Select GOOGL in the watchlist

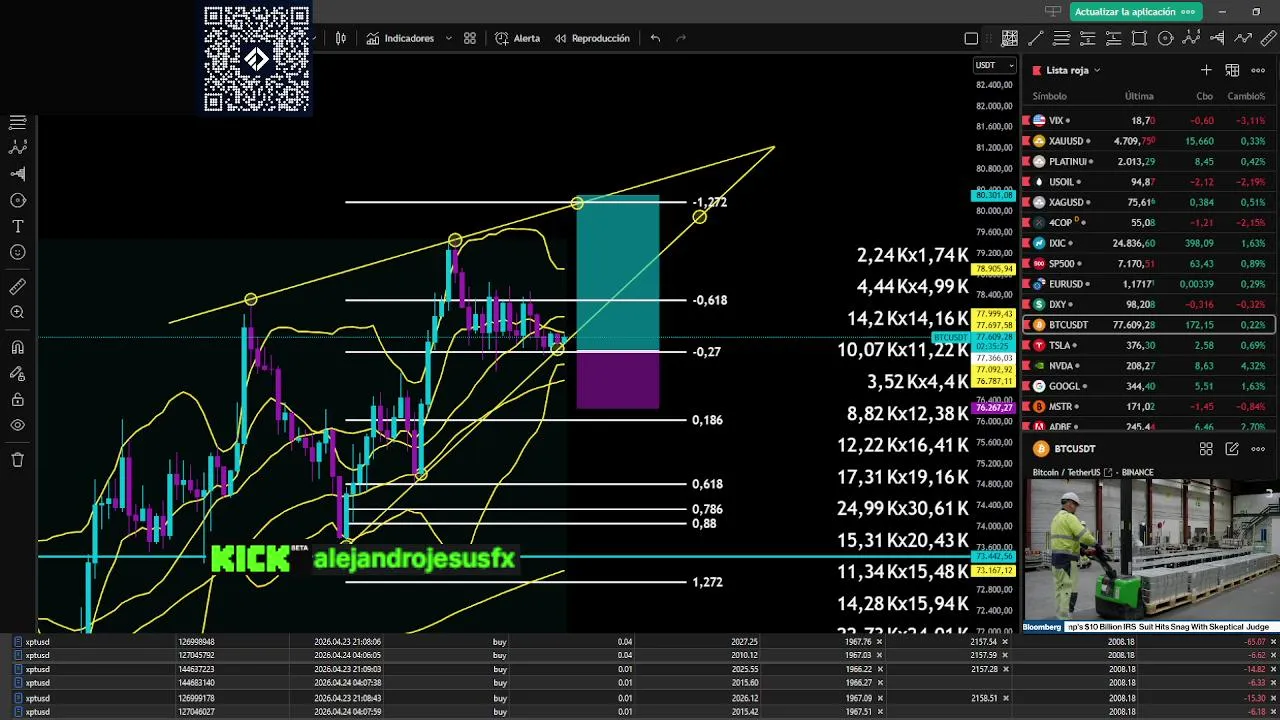click(x=1148, y=386)
